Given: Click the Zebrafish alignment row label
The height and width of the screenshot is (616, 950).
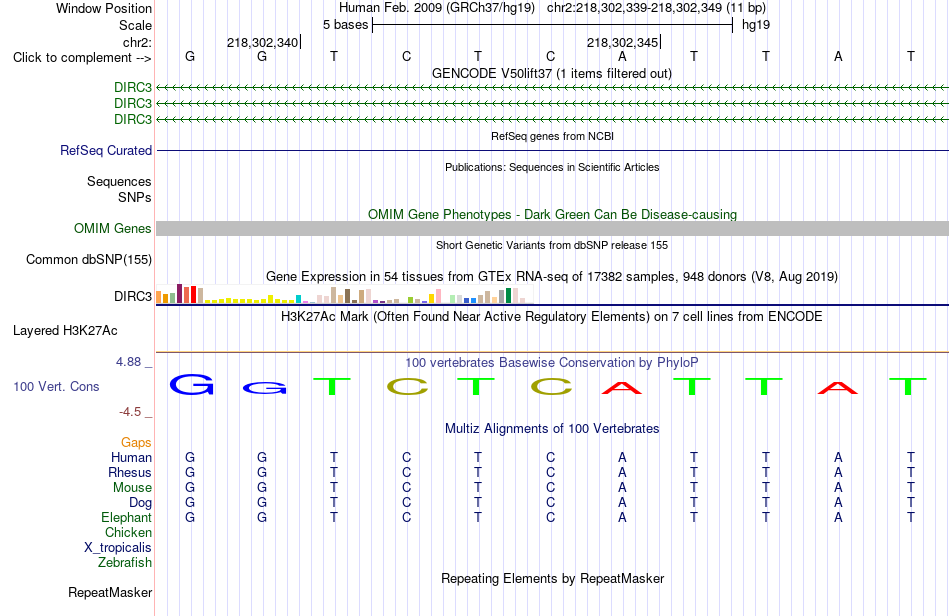Looking at the screenshot, I should tap(125, 563).
